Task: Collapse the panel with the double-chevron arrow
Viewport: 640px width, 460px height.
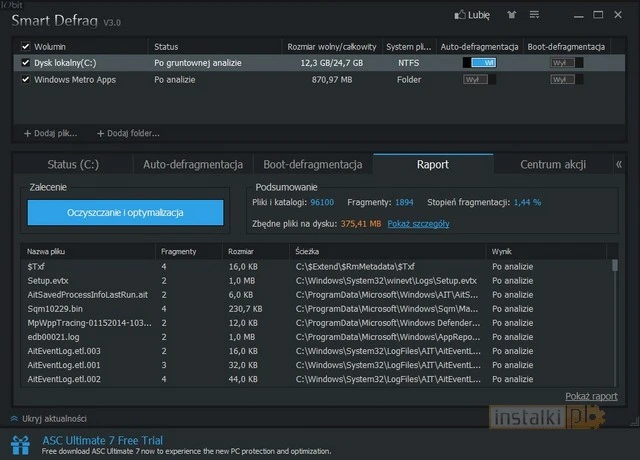Action: (x=619, y=164)
